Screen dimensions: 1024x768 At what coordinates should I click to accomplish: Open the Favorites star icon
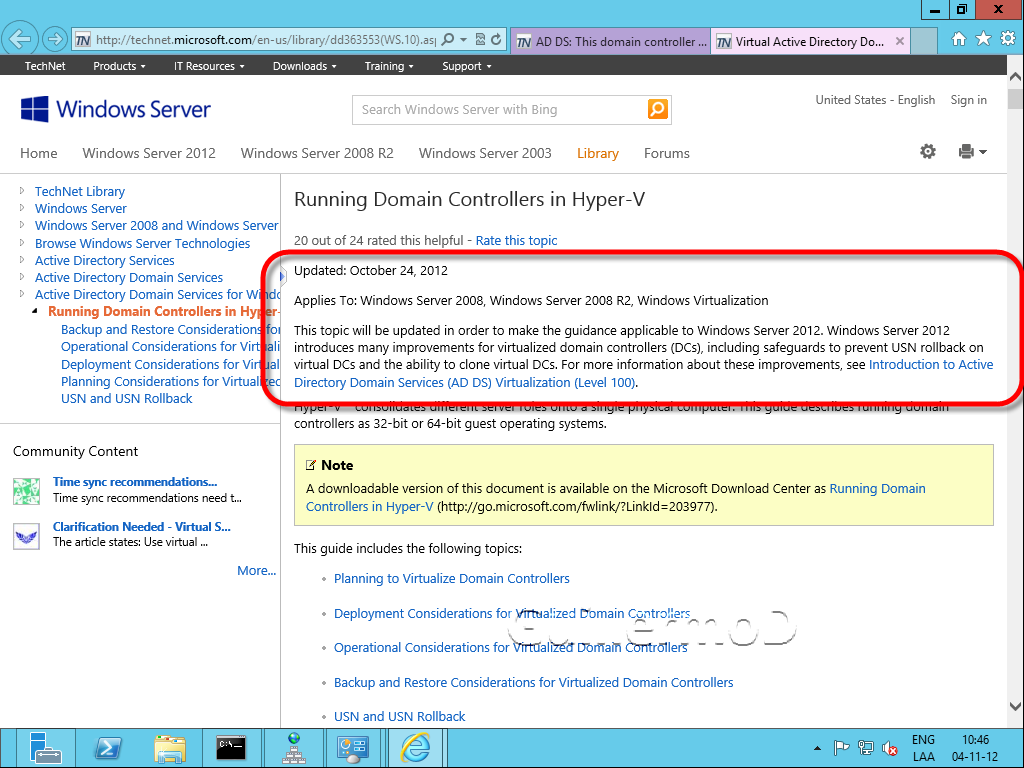(983, 40)
